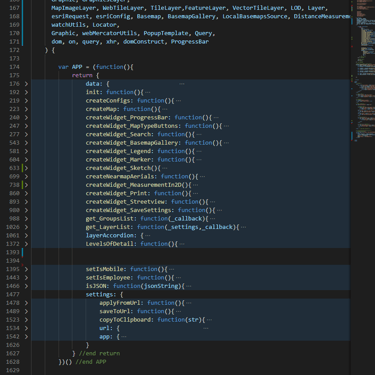Click the fold ellipsis after createMap: function(){
This screenshot has width=375, height=375.
(165, 109)
